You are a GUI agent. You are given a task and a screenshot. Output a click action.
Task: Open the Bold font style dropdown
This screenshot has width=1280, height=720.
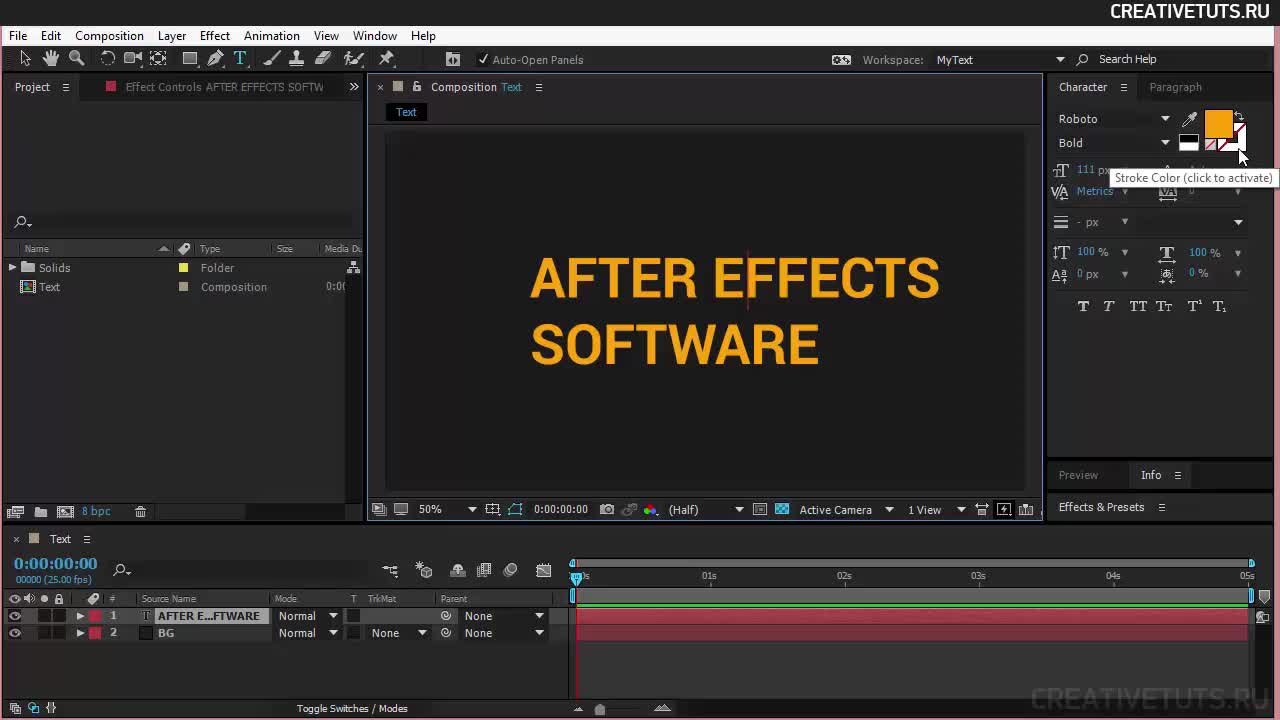(x=1114, y=143)
